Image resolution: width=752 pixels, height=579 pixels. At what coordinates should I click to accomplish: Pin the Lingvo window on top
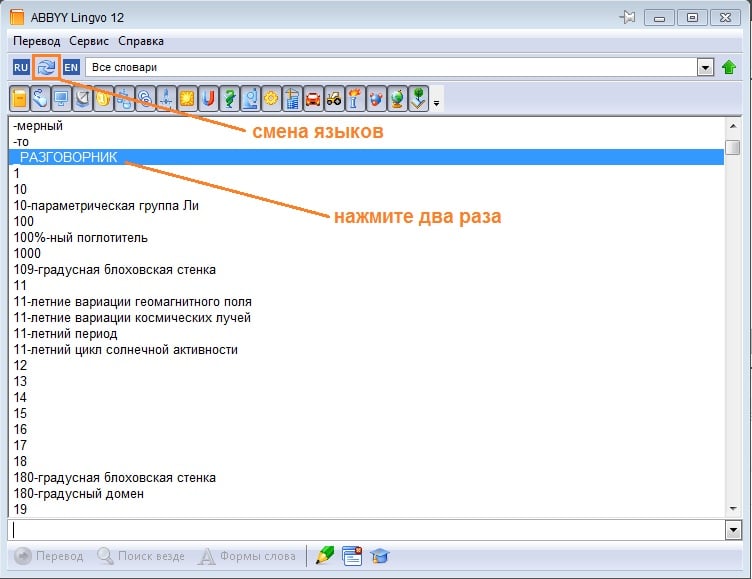[x=627, y=18]
